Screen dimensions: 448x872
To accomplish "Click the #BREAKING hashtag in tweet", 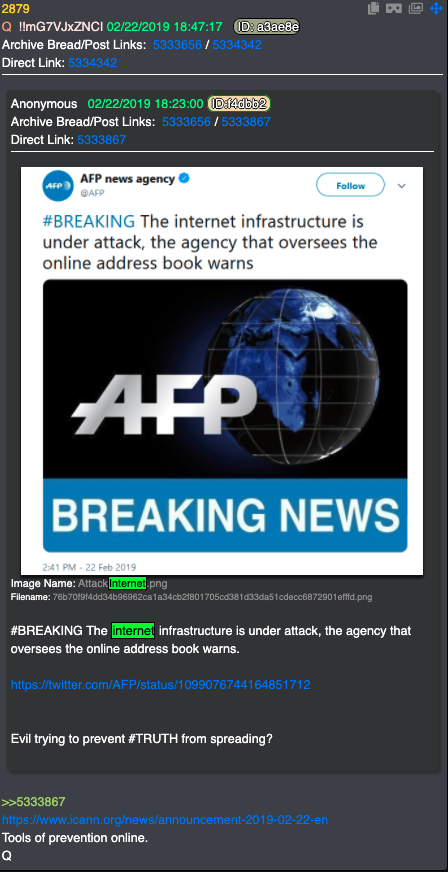I will [x=89, y=221].
